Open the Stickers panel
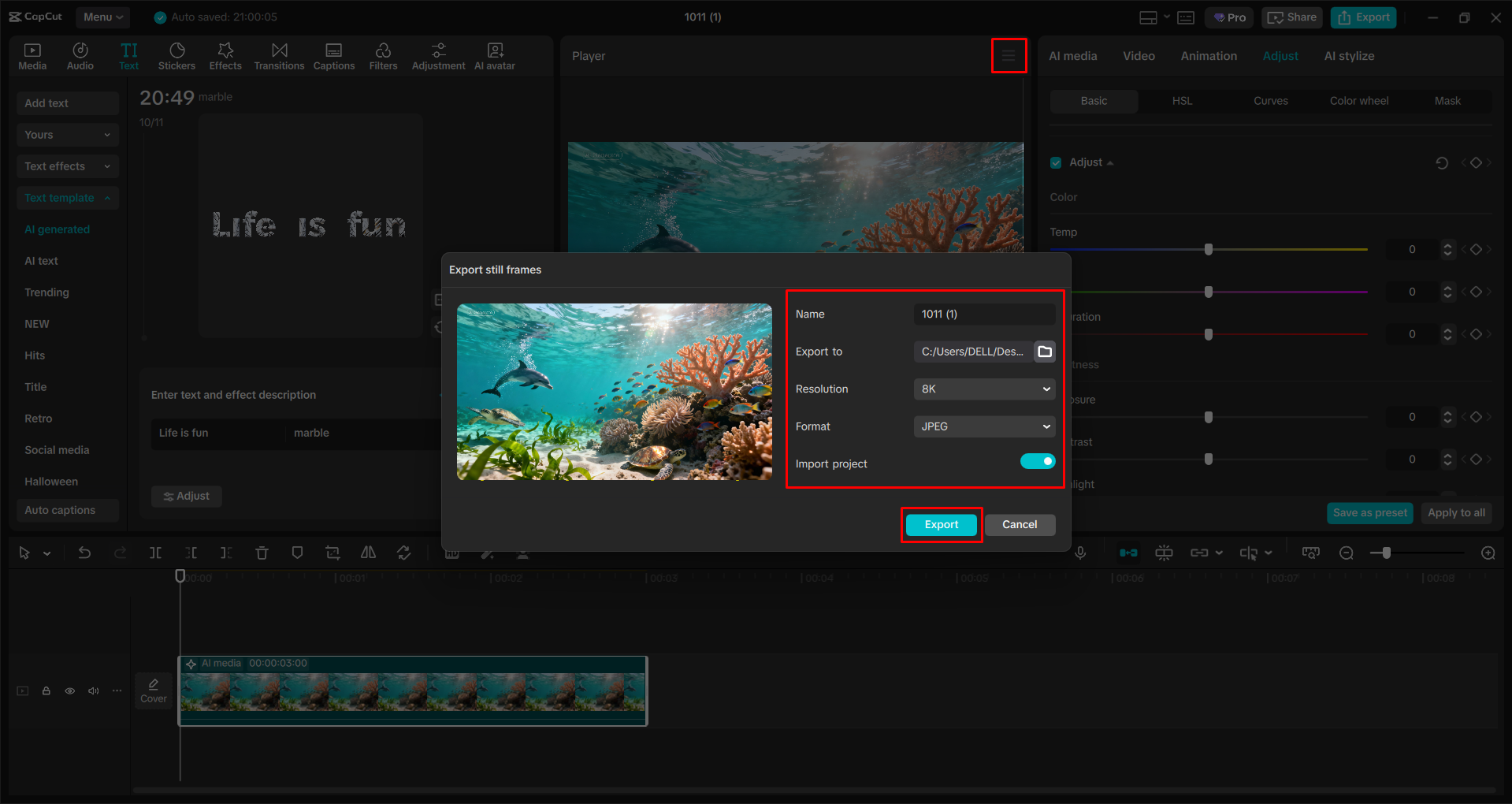 pos(176,55)
